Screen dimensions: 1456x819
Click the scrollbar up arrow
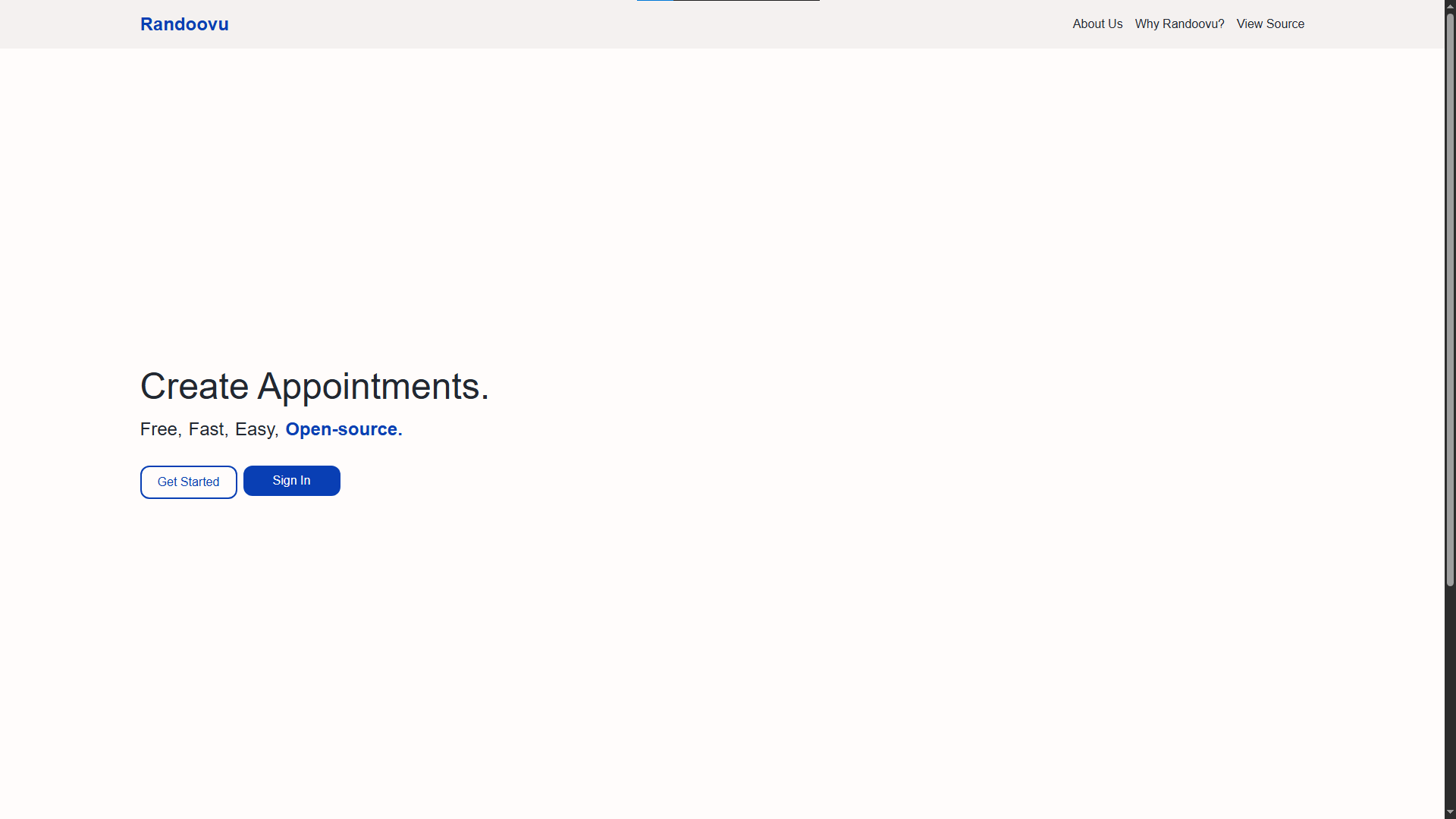[1450, 6]
